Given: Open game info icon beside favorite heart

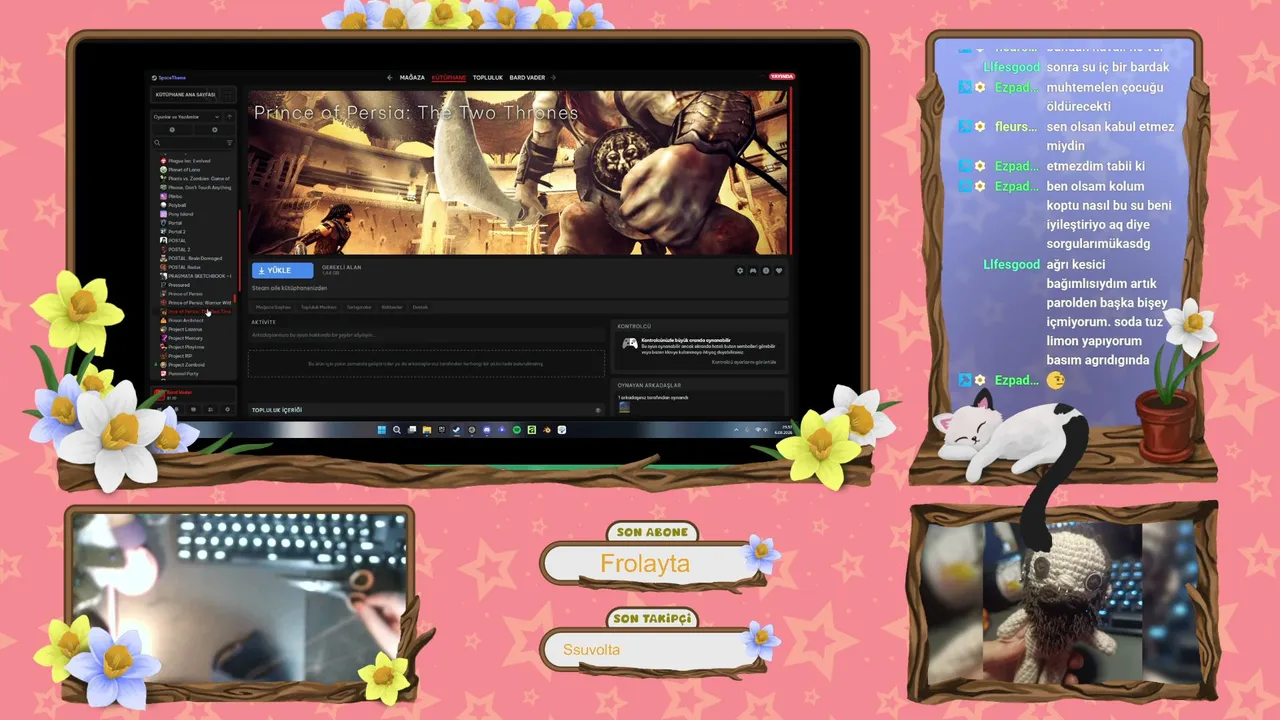Looking at the screenshot, I should 766,270.
